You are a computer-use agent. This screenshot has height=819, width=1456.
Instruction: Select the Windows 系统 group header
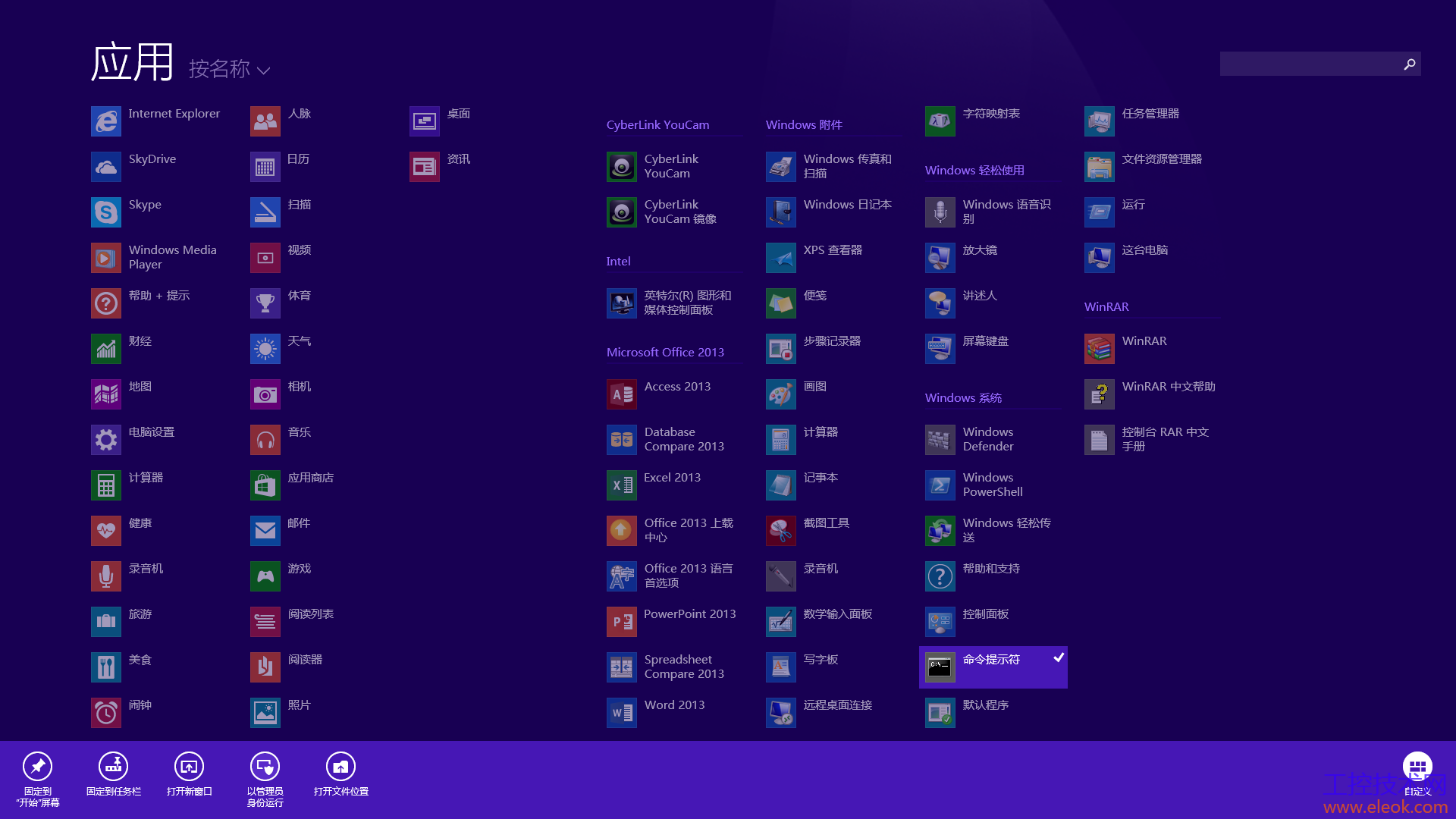(x=963, y=397)
